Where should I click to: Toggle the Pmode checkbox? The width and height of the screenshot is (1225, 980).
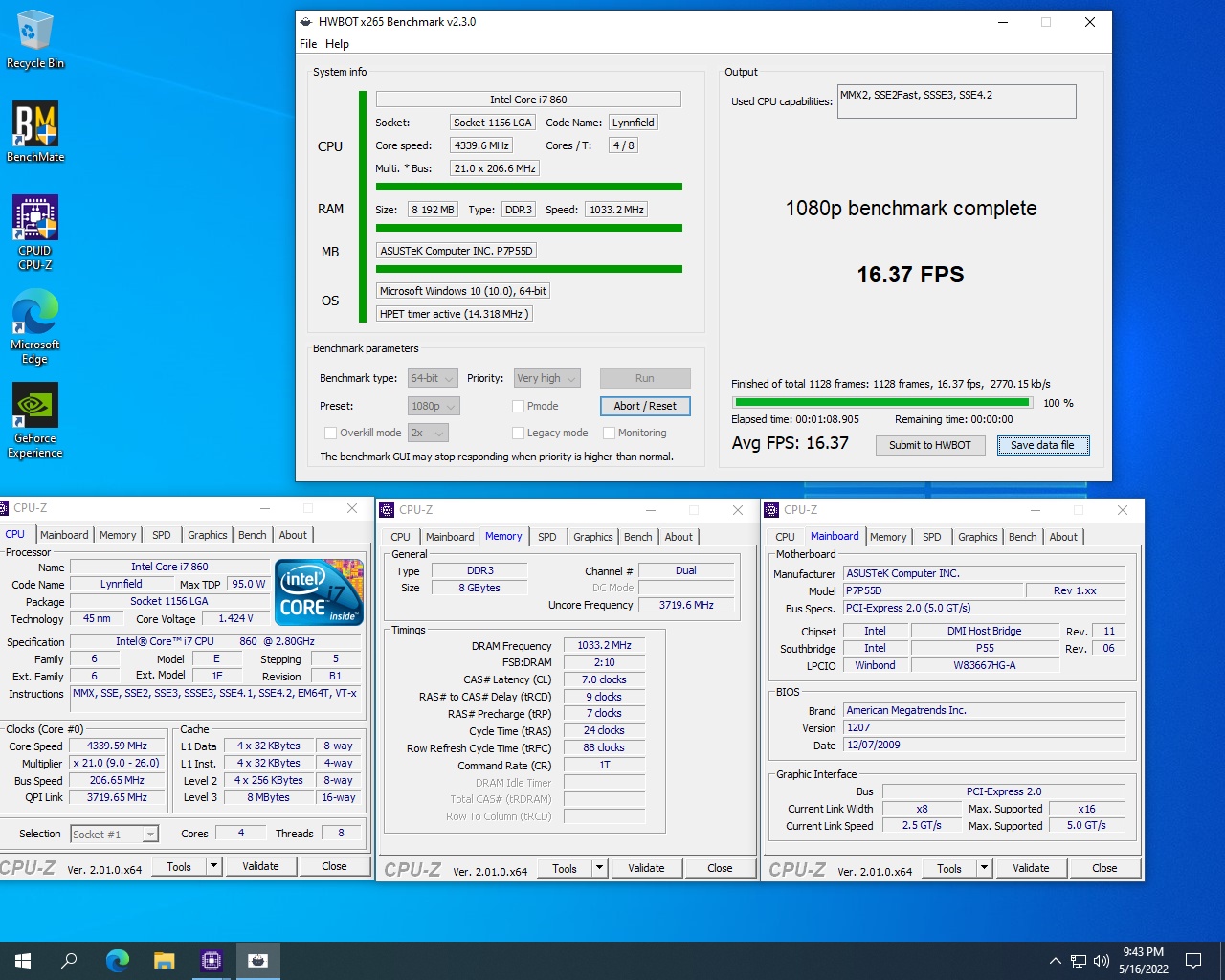point(518,406)
